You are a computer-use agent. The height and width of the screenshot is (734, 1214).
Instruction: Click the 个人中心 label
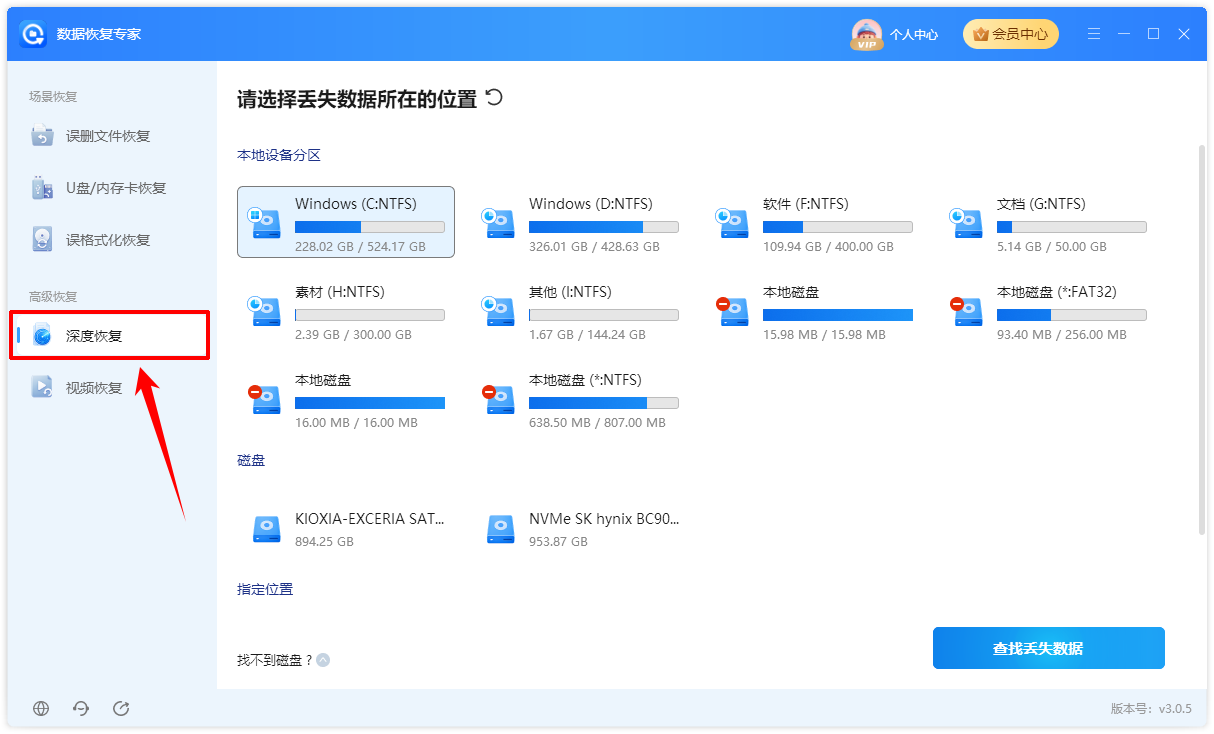914,34
